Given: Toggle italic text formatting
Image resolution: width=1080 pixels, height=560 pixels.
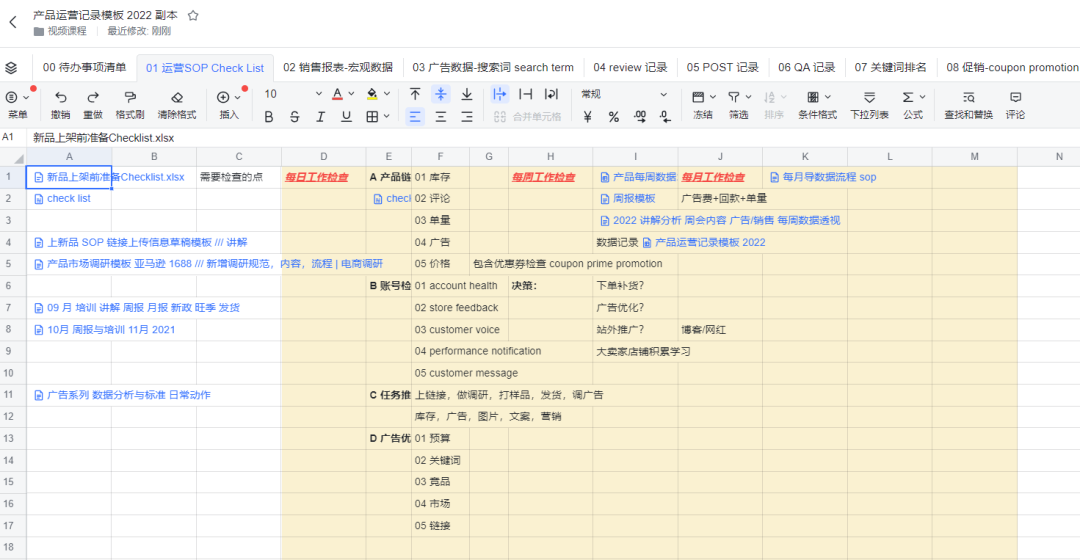Looking at the screenshot, I should tap(320, 117).
